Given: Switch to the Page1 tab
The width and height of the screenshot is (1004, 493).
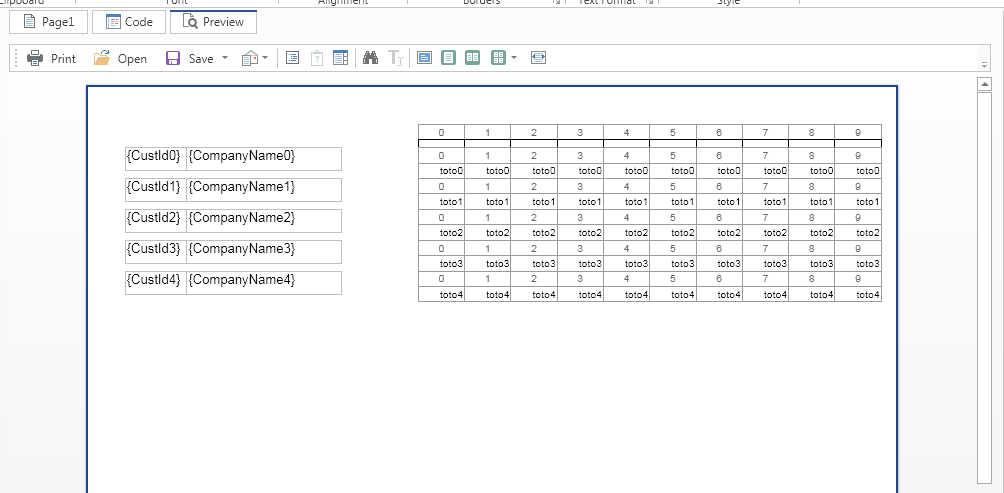Looking at the screenshot, I should (x=48, y=22).
